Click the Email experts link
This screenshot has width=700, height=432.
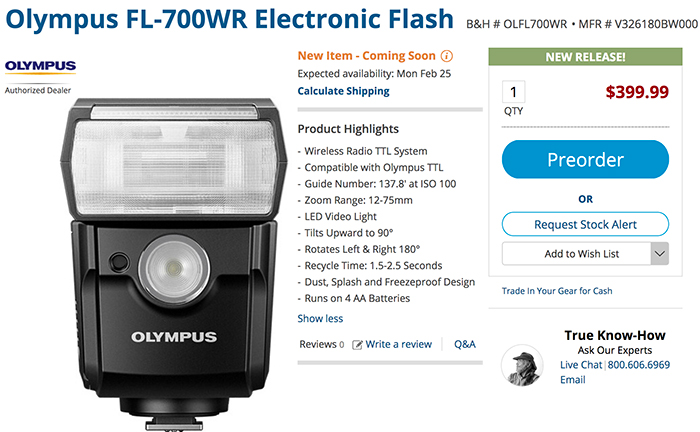[573, 380]
